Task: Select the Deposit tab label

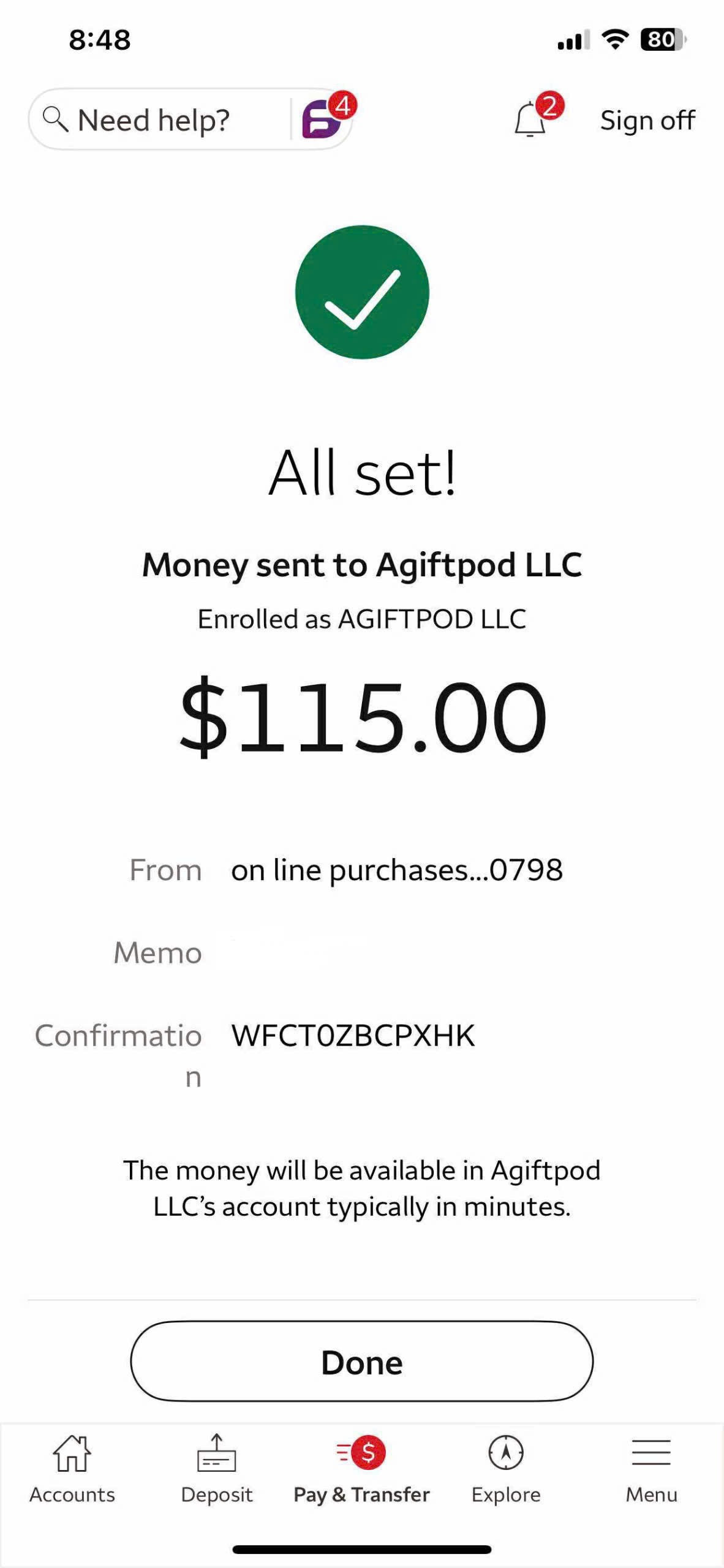Action: [217, 1495]
